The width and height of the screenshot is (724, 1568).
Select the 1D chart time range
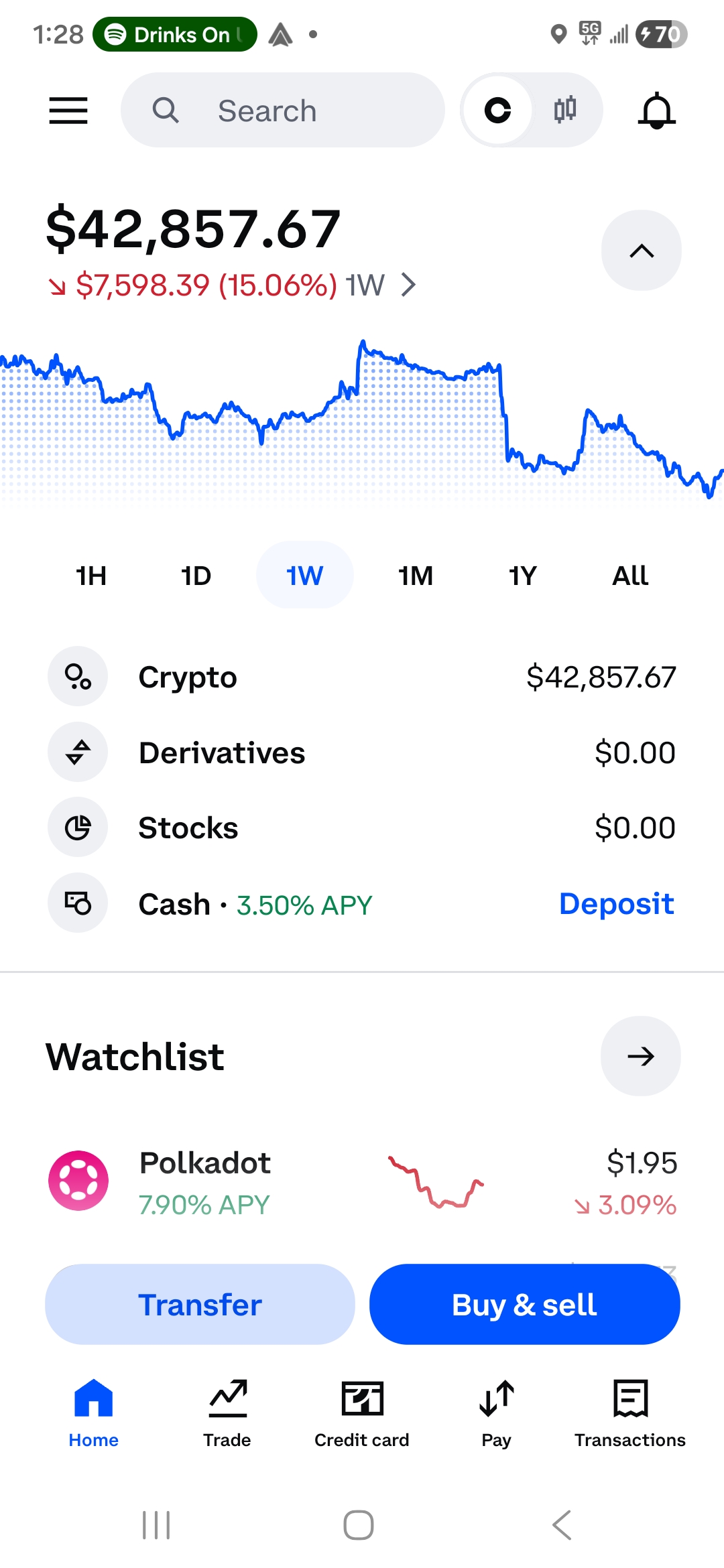pyautogui.click(x=196, y=576)
